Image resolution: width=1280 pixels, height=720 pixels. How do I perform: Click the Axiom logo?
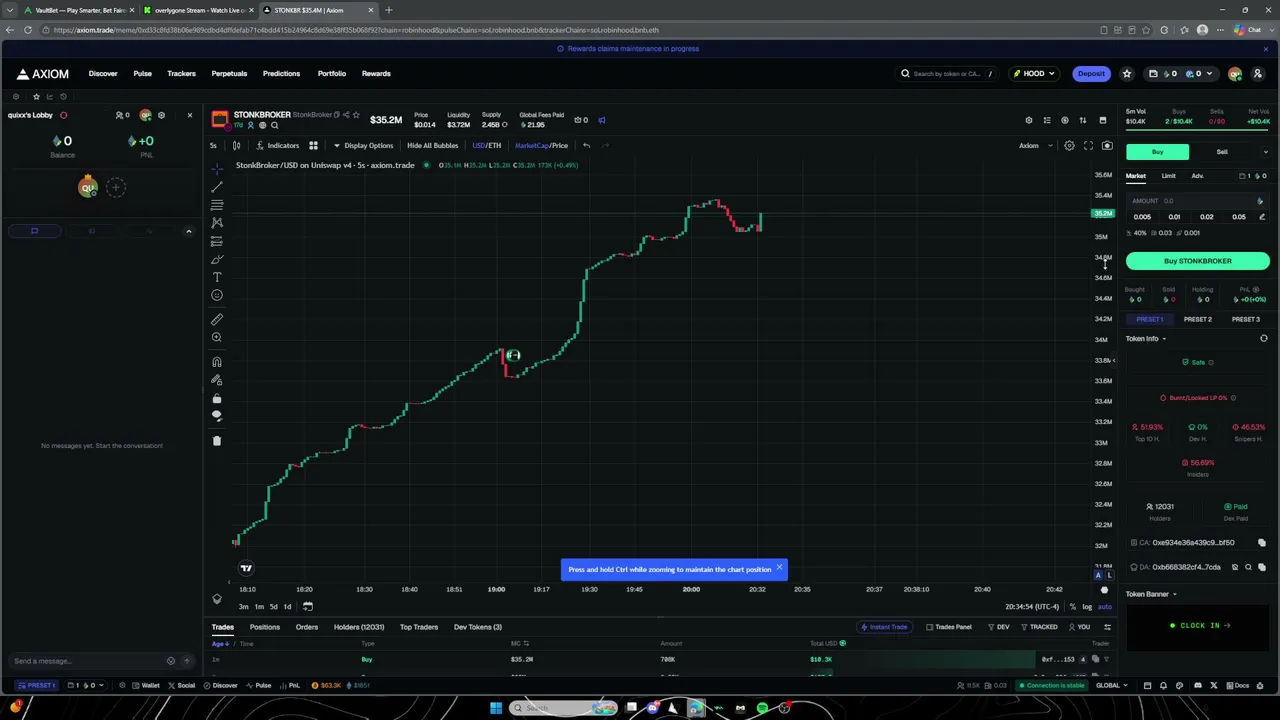point(42,74)
